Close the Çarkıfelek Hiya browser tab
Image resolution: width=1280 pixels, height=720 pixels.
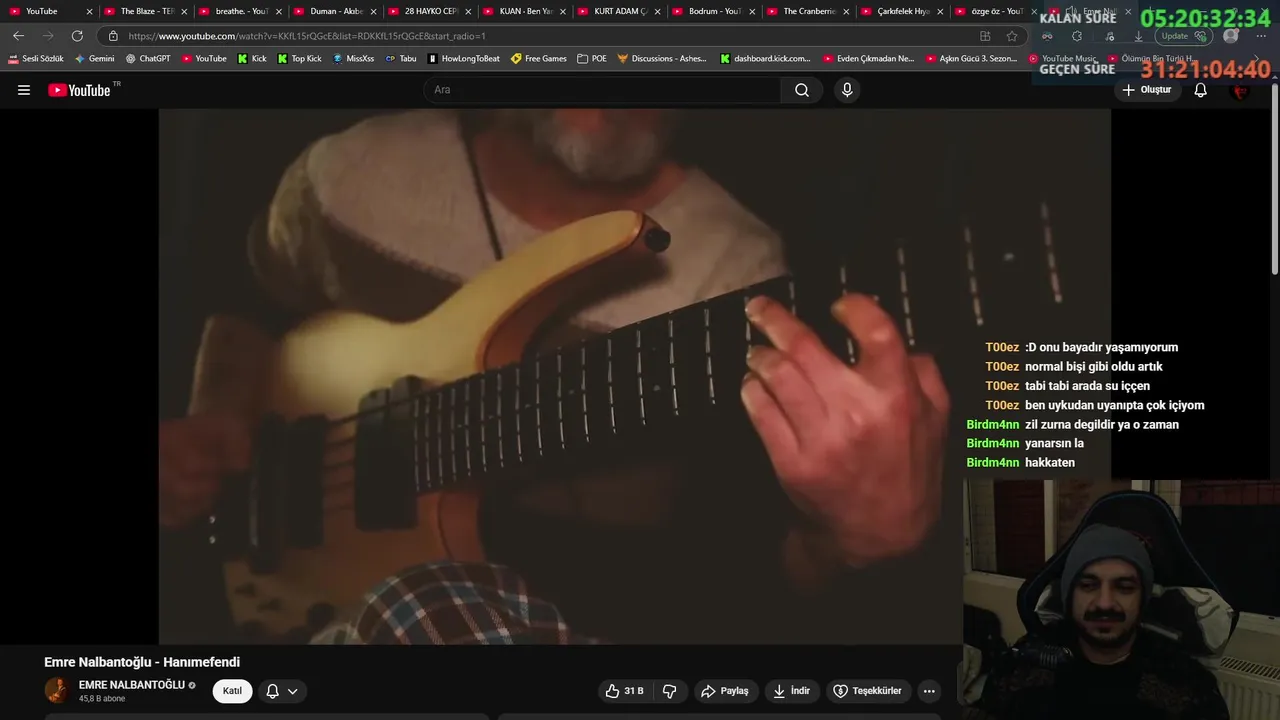coord(940,11)
